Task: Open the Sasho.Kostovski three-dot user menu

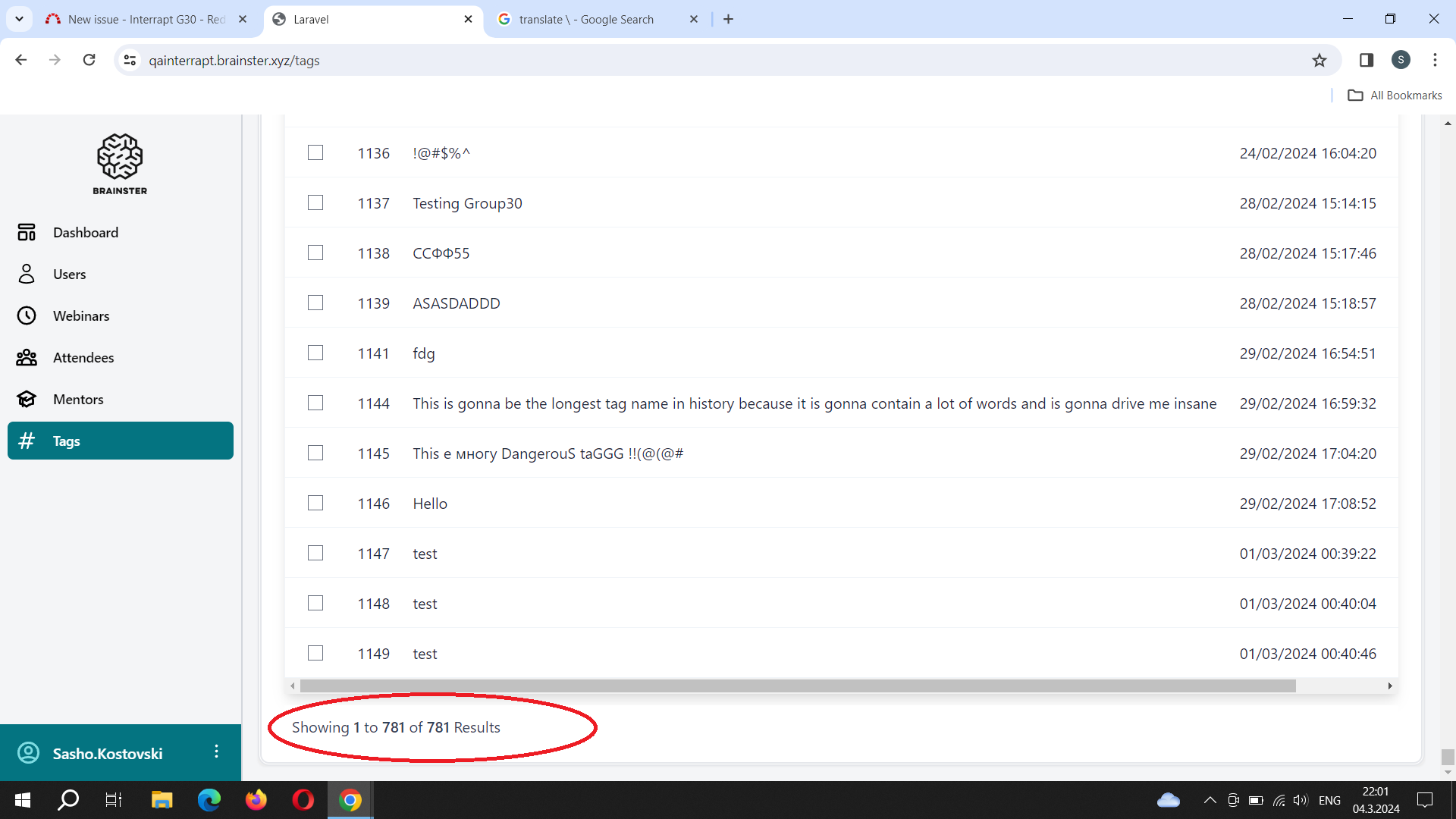Action: [x=217, y=752]
